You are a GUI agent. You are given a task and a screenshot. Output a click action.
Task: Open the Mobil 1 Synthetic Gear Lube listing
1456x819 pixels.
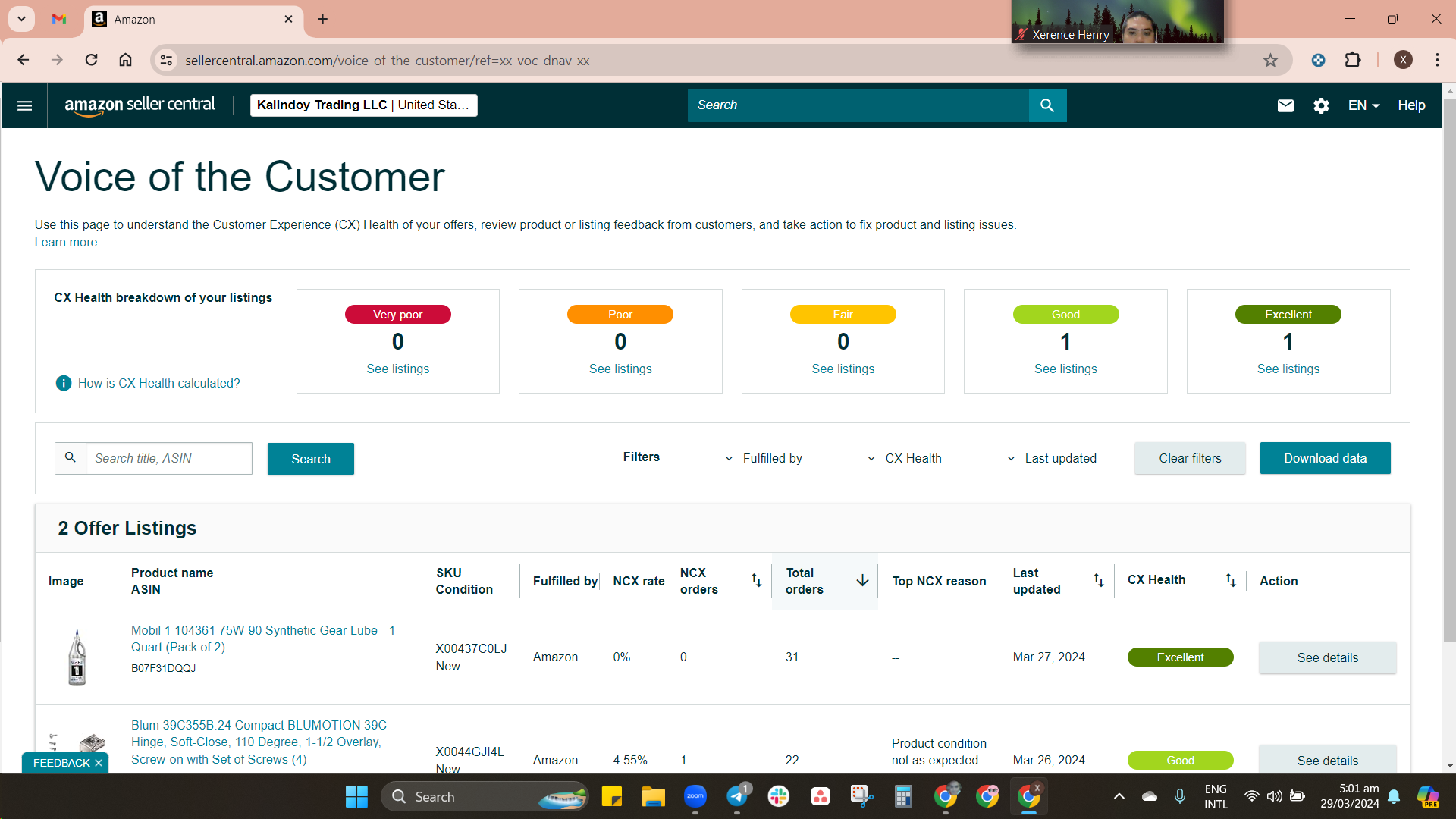[263, 639]
